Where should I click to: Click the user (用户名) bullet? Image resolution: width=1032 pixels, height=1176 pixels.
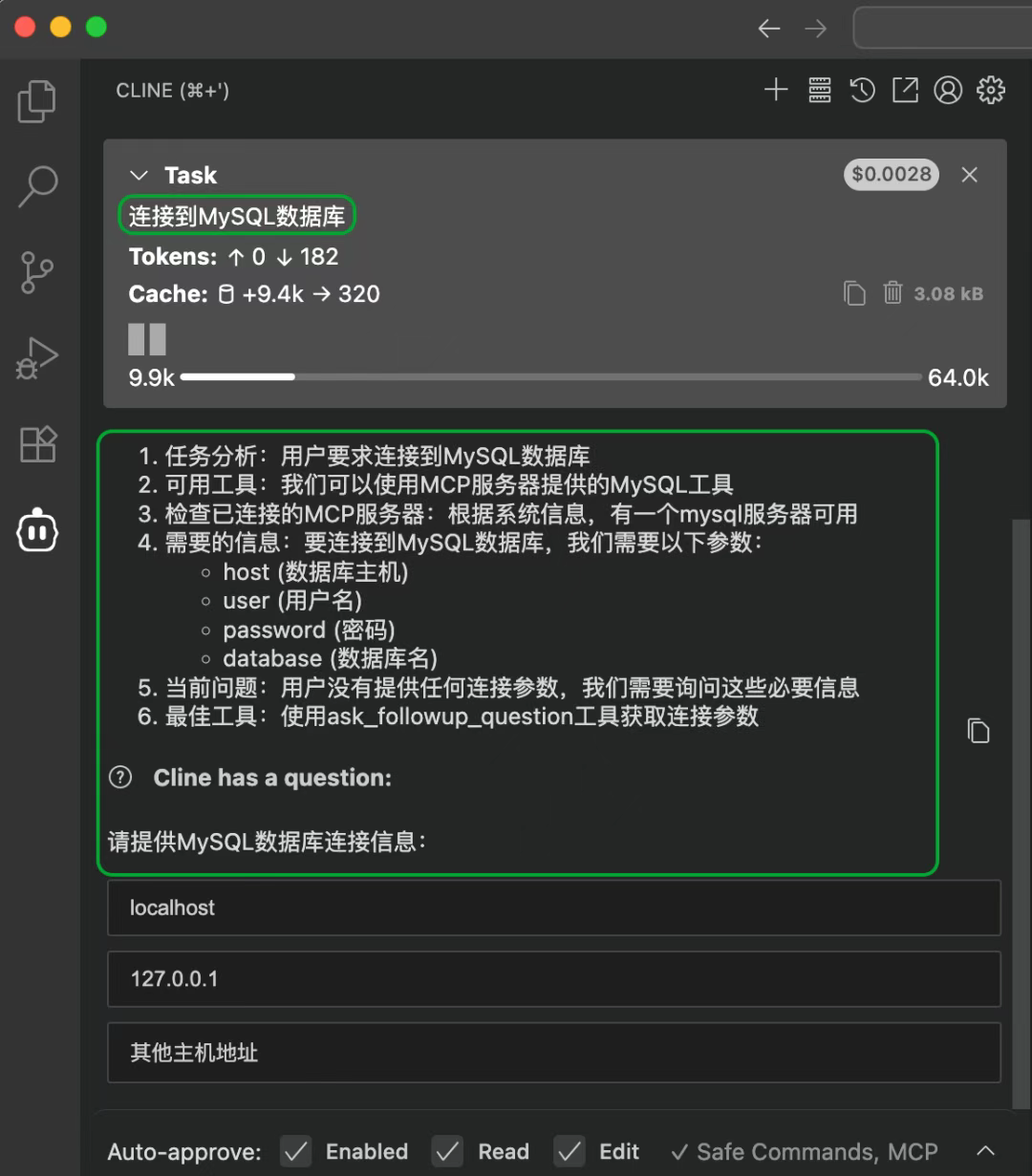point(292,600)
